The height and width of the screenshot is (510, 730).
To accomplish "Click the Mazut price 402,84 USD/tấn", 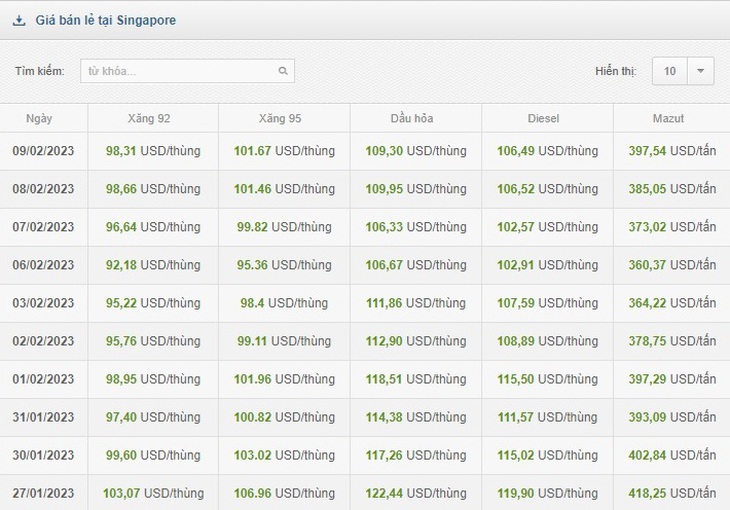I will pyautogui.click(x=672, y=455).
